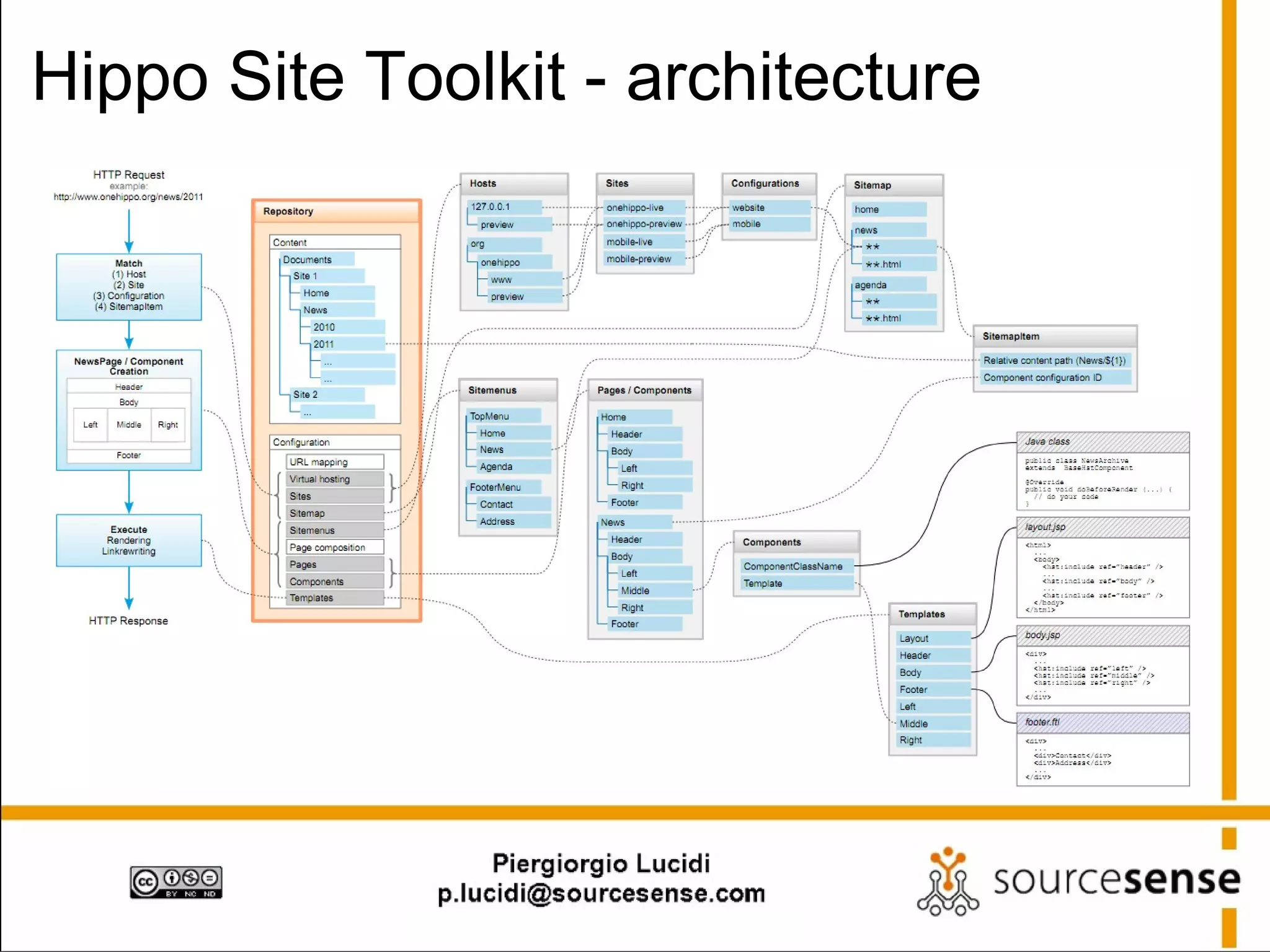Select the Virtual hosting configuration row
The image size is (1270, 952).
334,479
